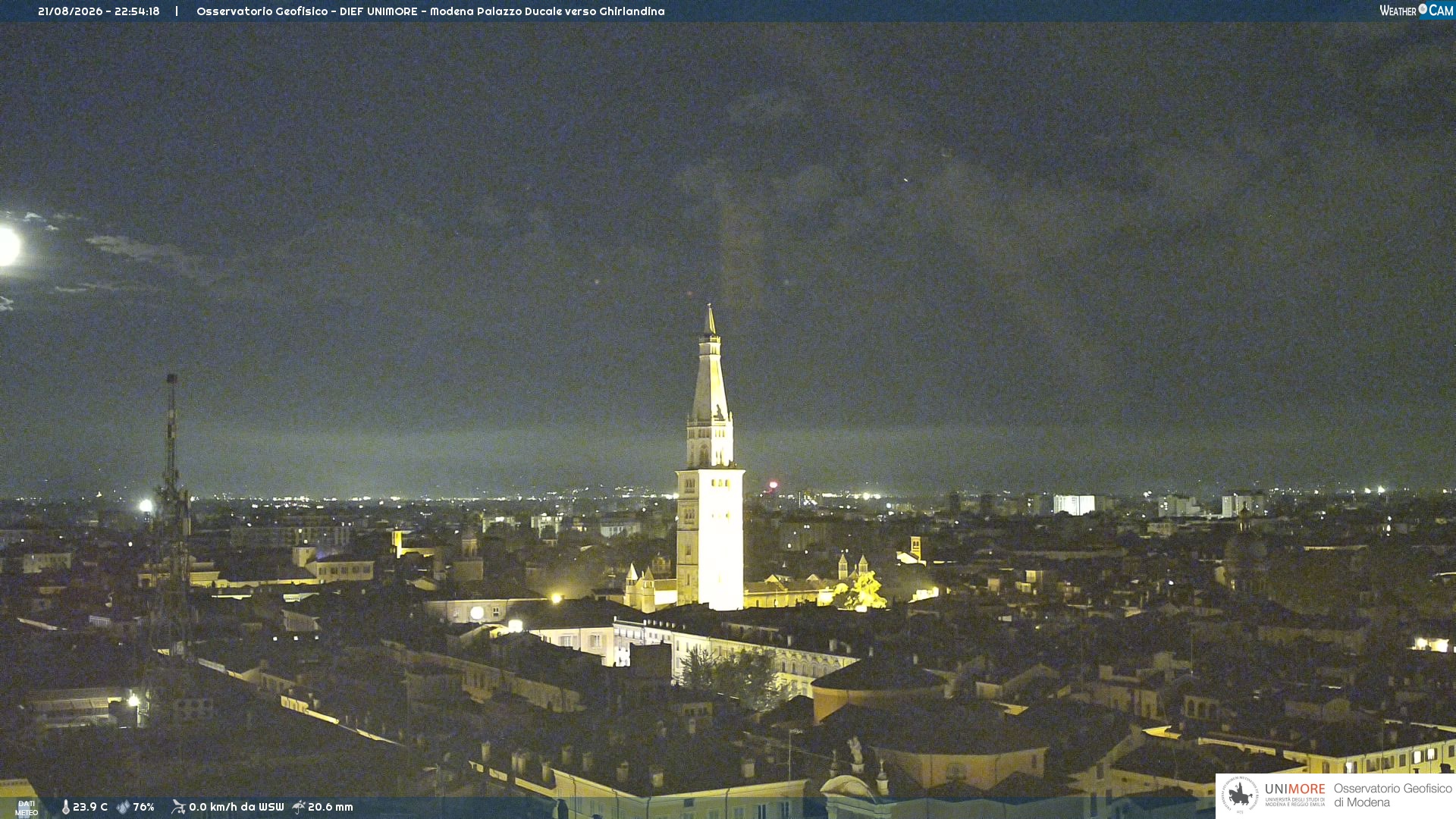
Task: Click the radio antenna mast
Action: pos(172,516)
